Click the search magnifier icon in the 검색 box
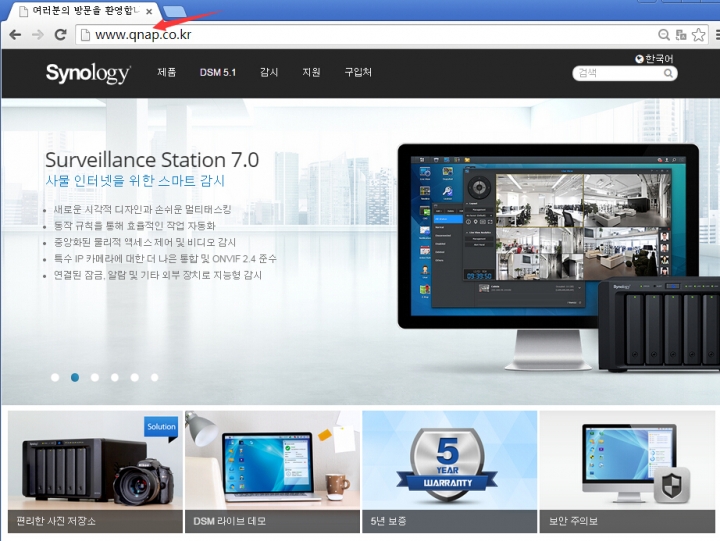The height and width of the screenshot is (541, 720). click(x=669, y=73)
